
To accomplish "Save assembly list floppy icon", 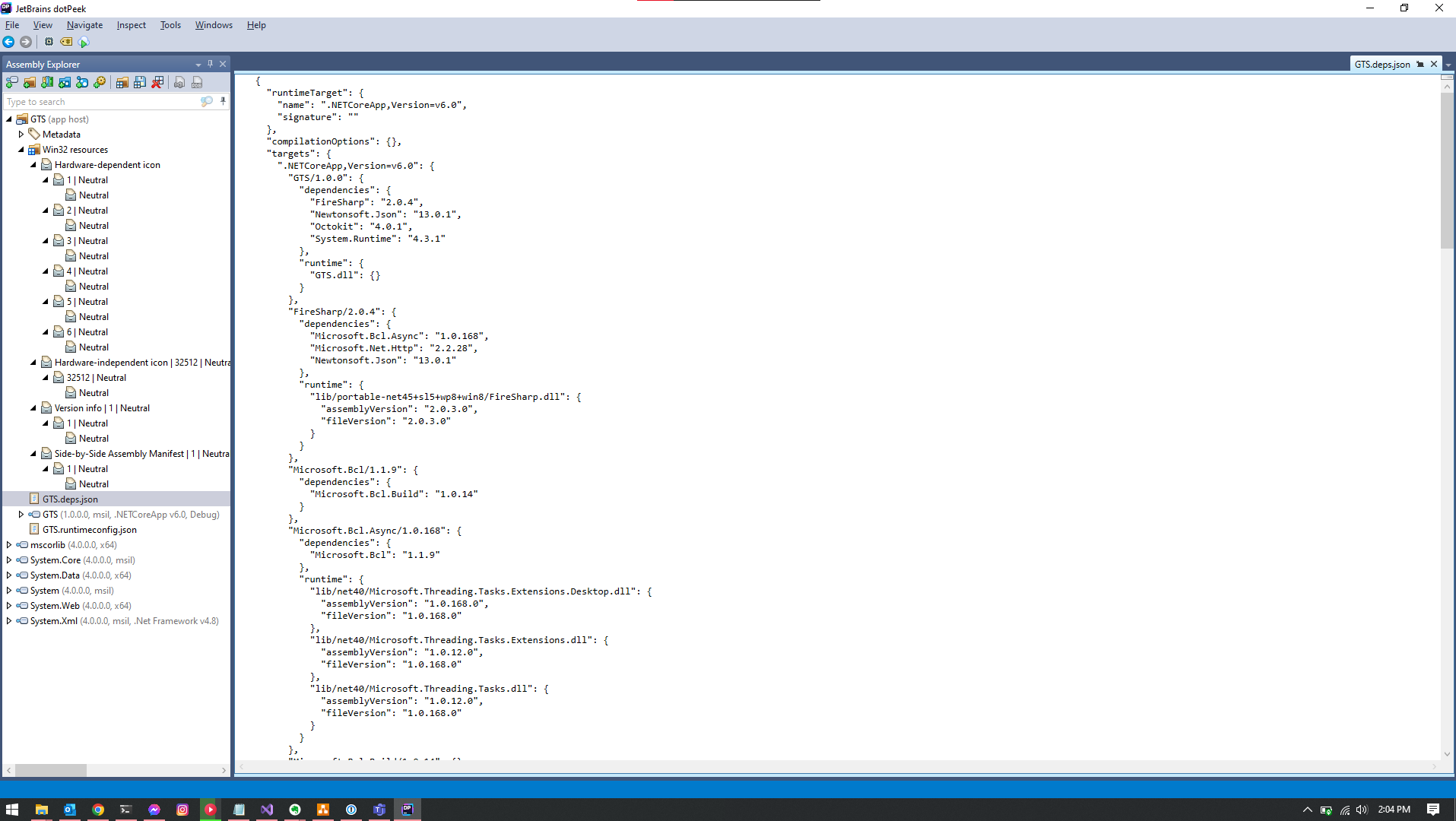I will 140,82.
